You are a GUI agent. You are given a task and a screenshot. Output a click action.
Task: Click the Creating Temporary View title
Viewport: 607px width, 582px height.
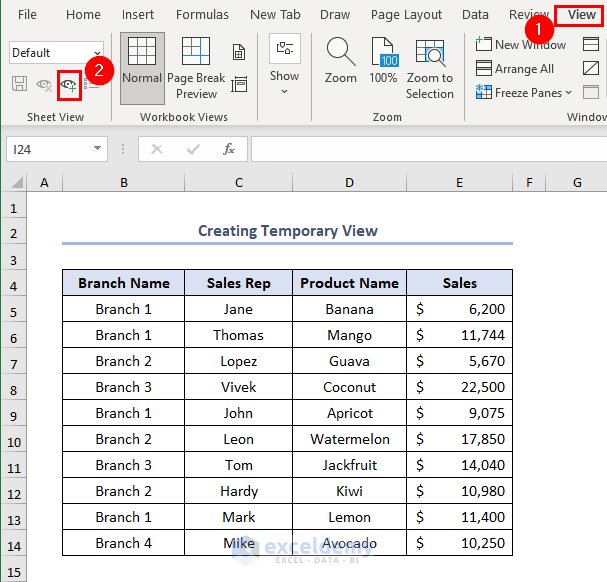click(x=288, y=231)
